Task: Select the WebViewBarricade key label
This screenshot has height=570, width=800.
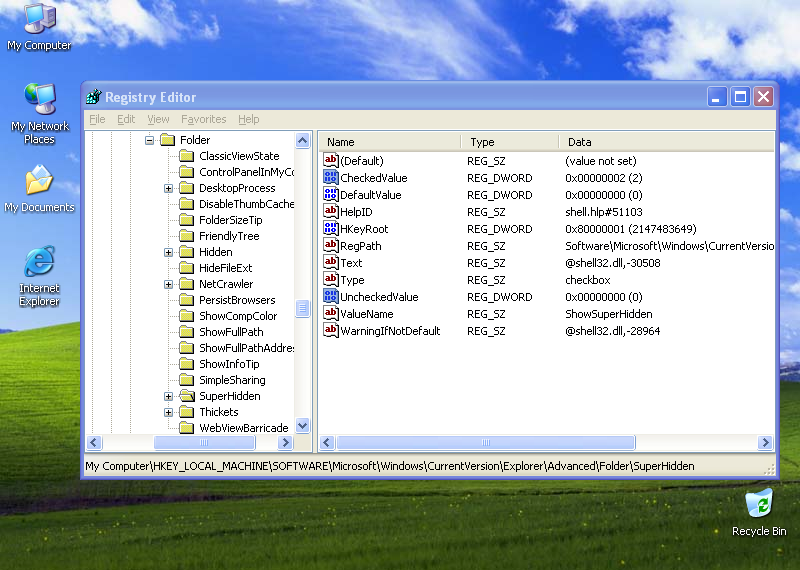Action: (243, 428)
